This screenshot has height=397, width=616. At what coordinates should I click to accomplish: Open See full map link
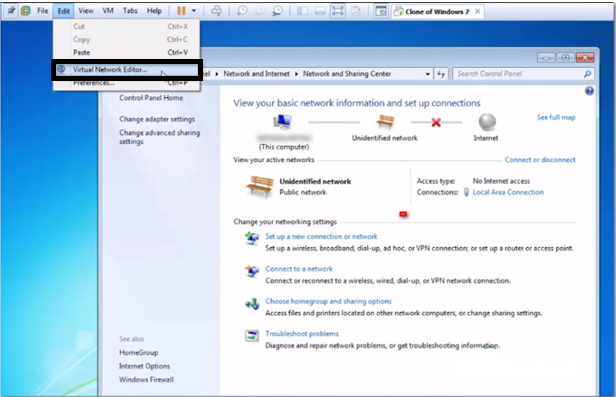556,117
